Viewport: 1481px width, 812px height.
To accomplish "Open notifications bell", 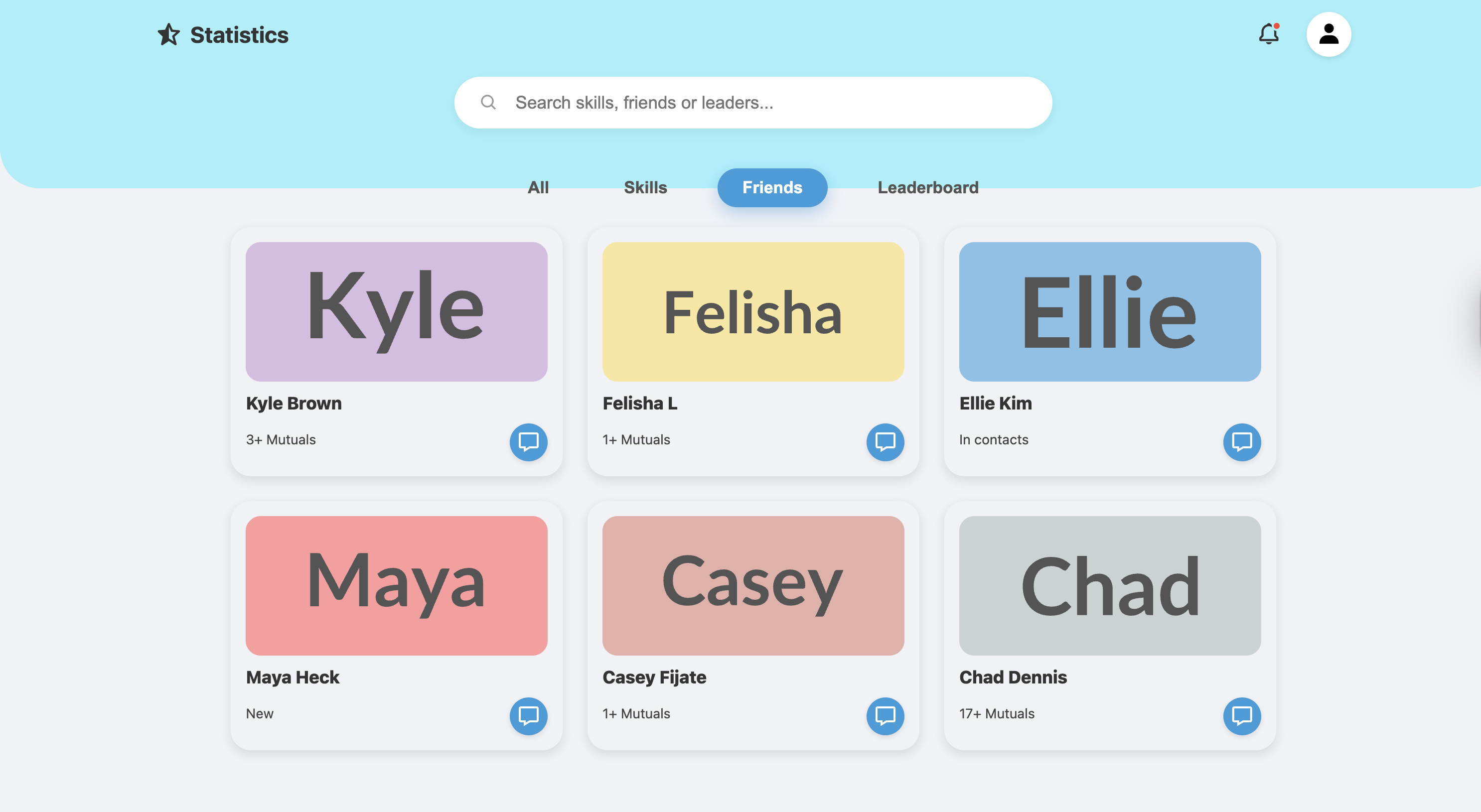I will point(1268,34).
